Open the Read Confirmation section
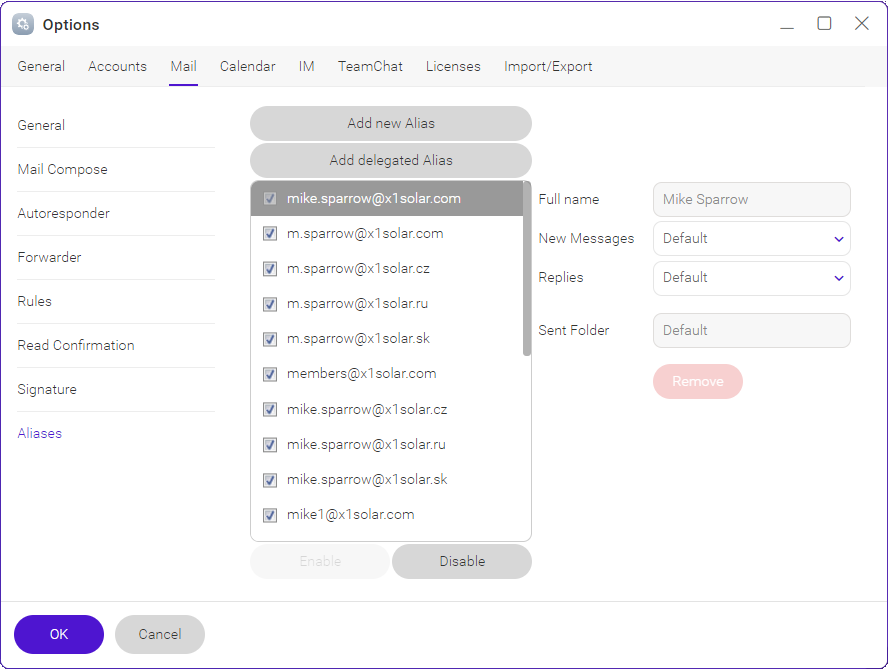The height and width of the screenshot is (669, 889). [76, 345]
